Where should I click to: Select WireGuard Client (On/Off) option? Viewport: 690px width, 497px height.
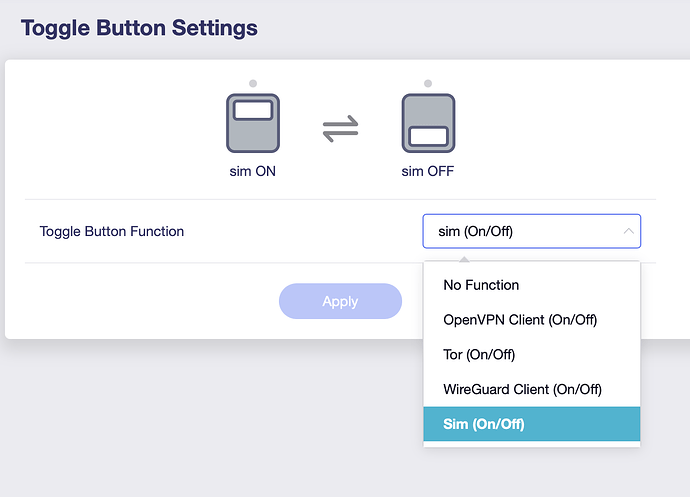pos(522,389)
